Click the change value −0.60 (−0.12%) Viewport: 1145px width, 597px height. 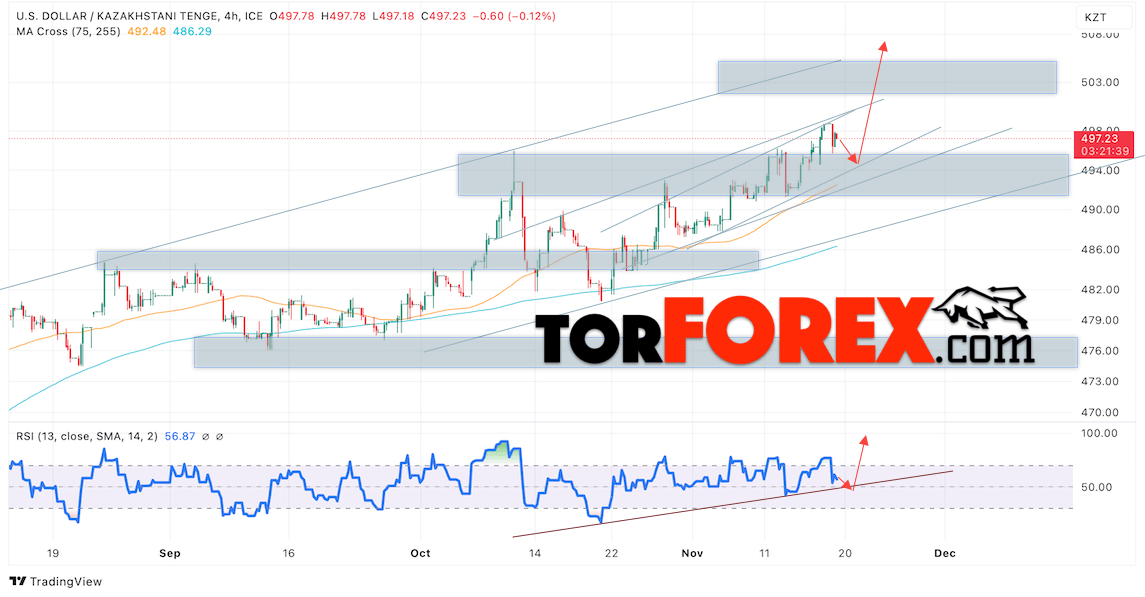click(513, 16)
